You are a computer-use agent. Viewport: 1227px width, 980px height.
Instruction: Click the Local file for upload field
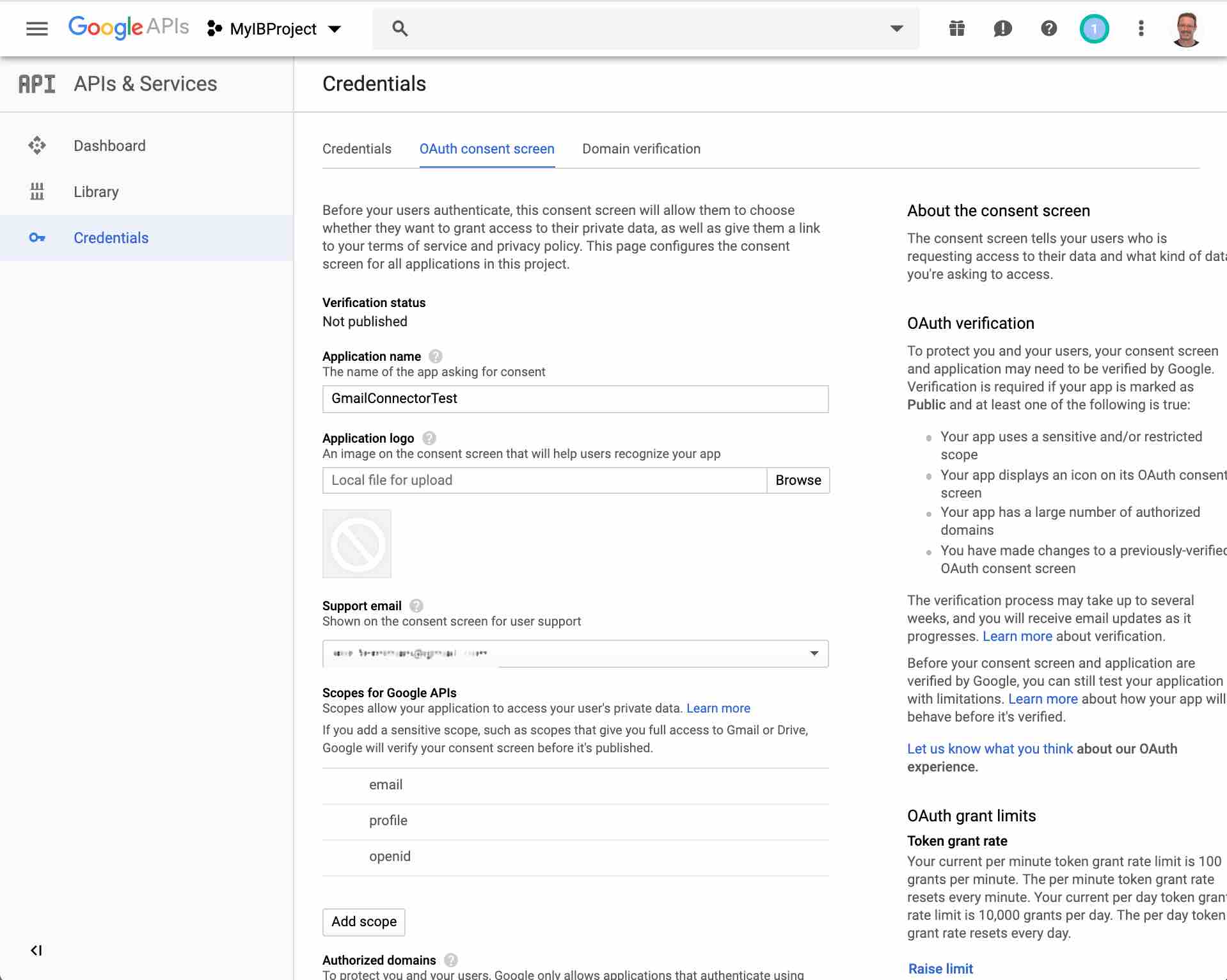tap(544, 480)
